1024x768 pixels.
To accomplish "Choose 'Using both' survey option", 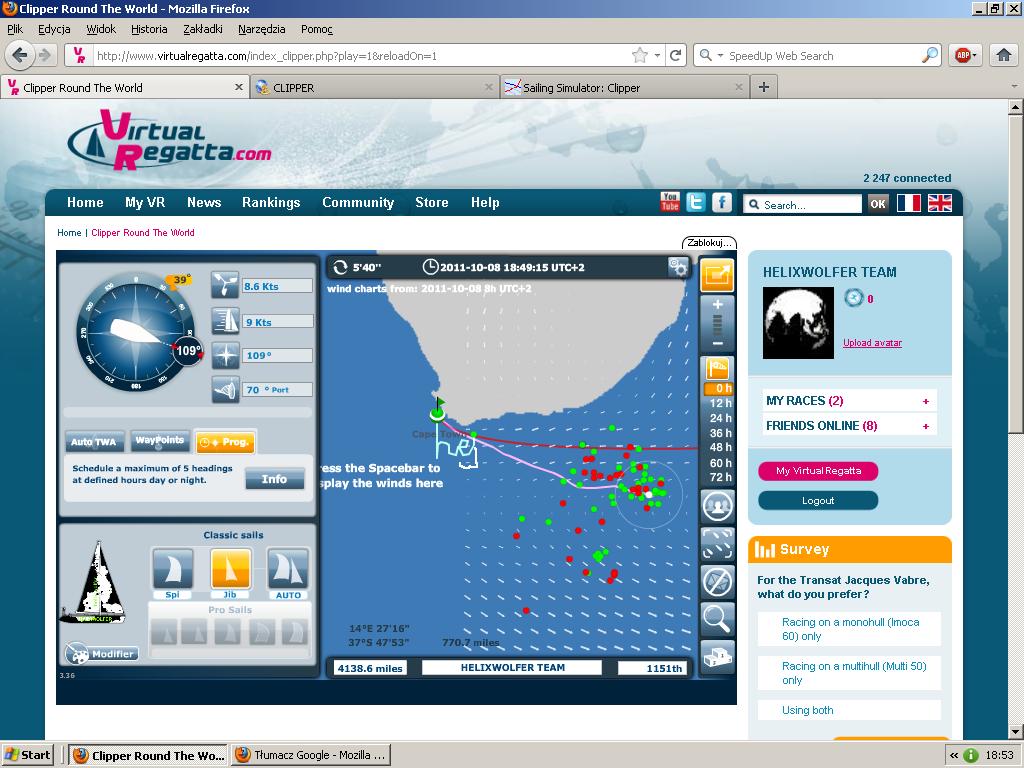I will pos(808,710).
